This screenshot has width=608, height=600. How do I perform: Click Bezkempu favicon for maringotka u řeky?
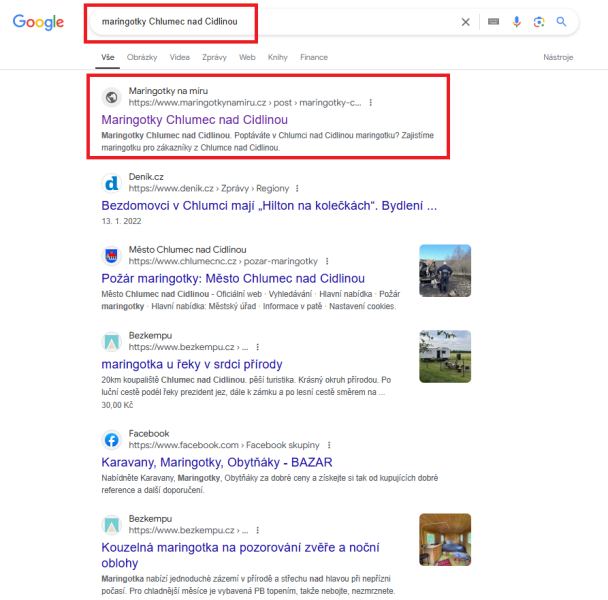112,341
